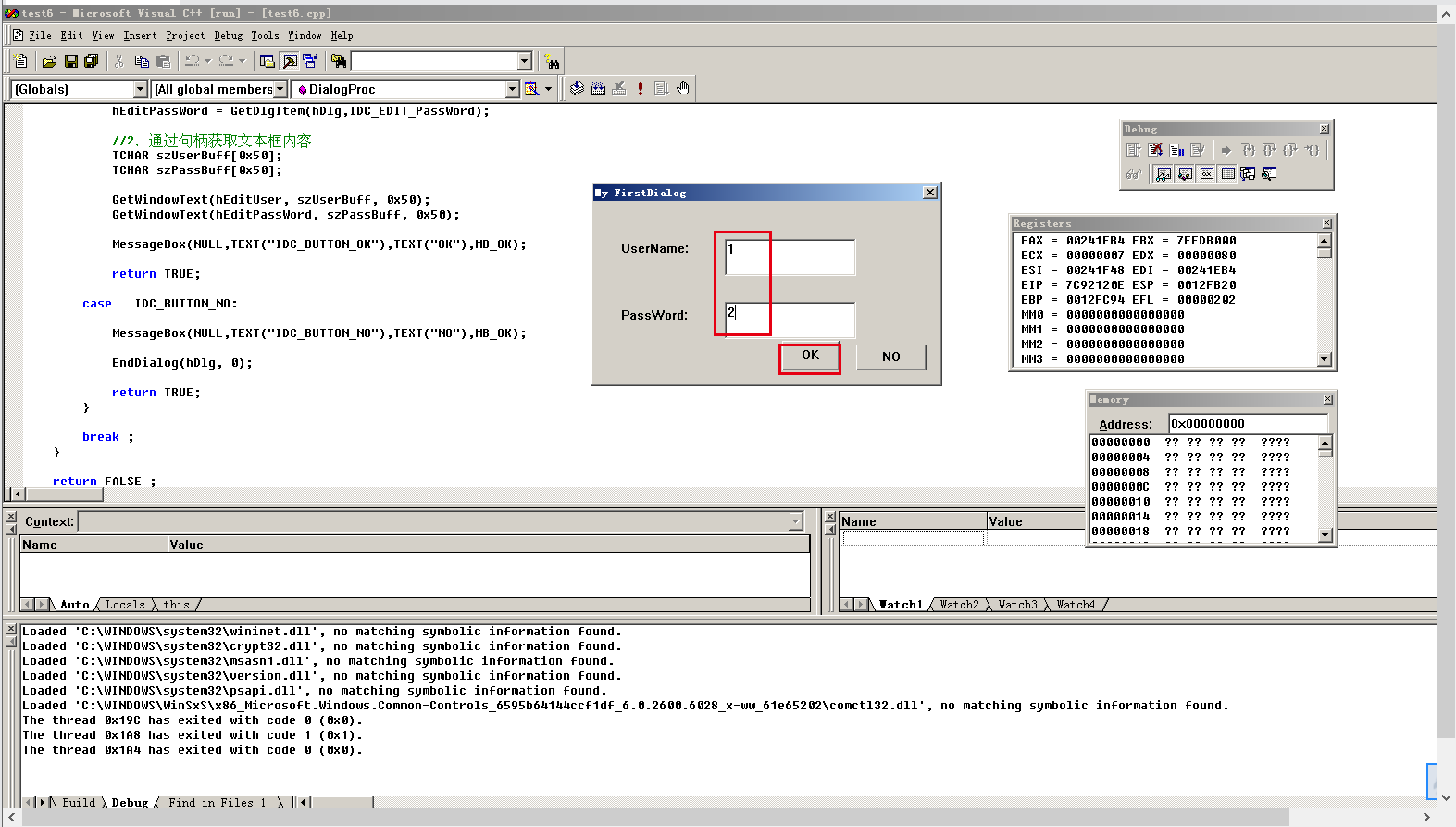Click the Open file folder icon

point(49,61)
